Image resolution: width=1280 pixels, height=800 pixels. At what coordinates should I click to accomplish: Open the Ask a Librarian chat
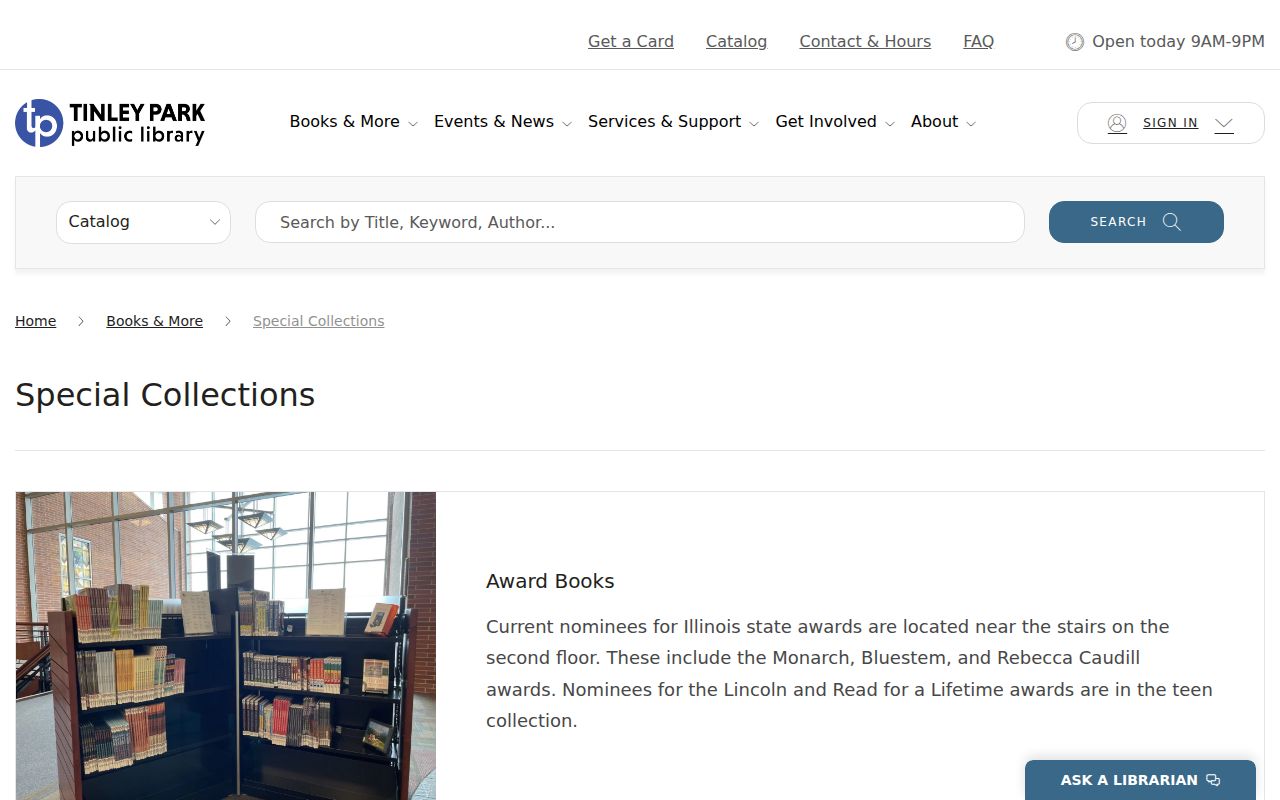coord(1140,780)
